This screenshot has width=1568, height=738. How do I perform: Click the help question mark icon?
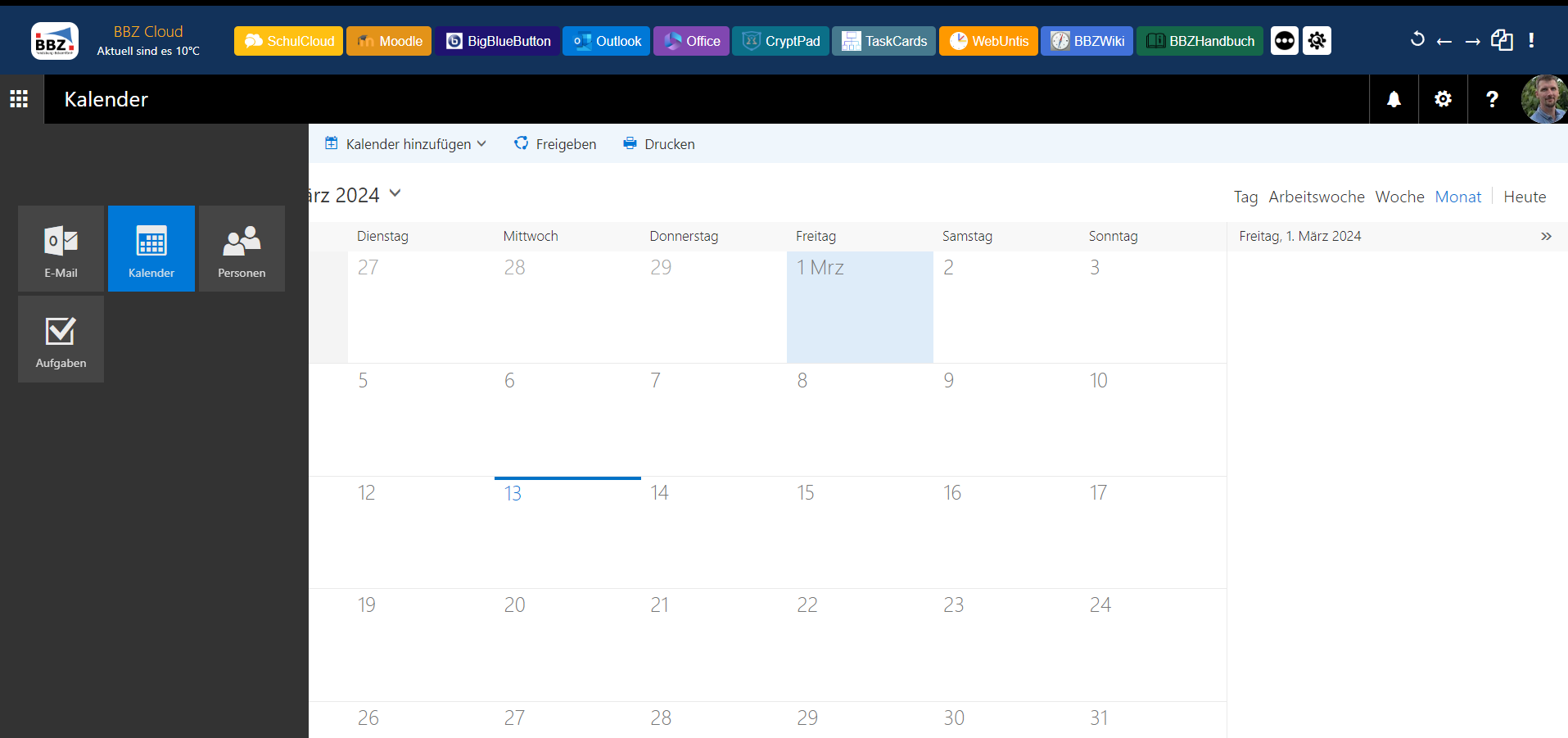click(x=1492, y=99)
